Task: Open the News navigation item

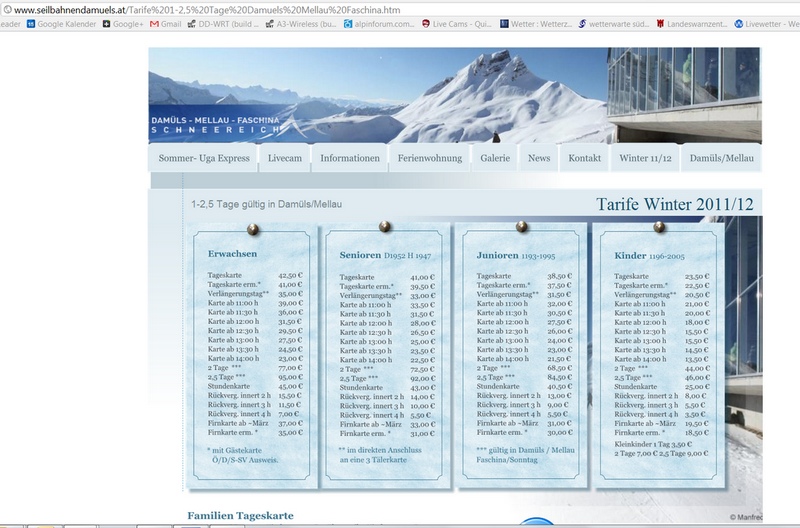Action: click(539, 159)
